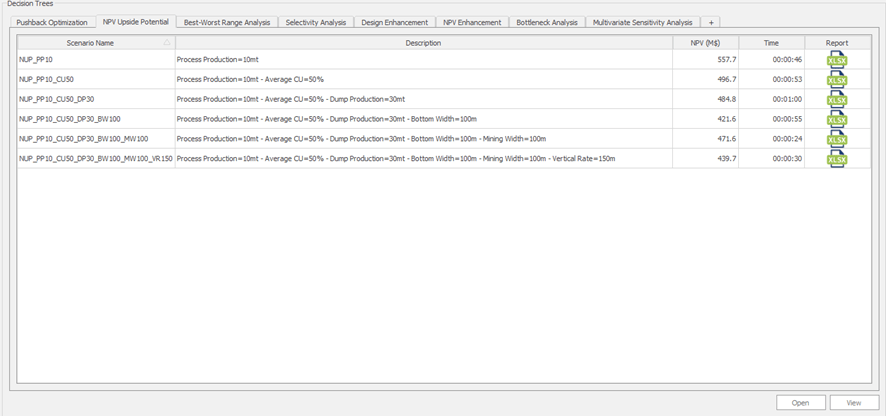This screenshot has width=886, height=416.
Task: Show the NPV Enhancement tab
Action: 472,22
